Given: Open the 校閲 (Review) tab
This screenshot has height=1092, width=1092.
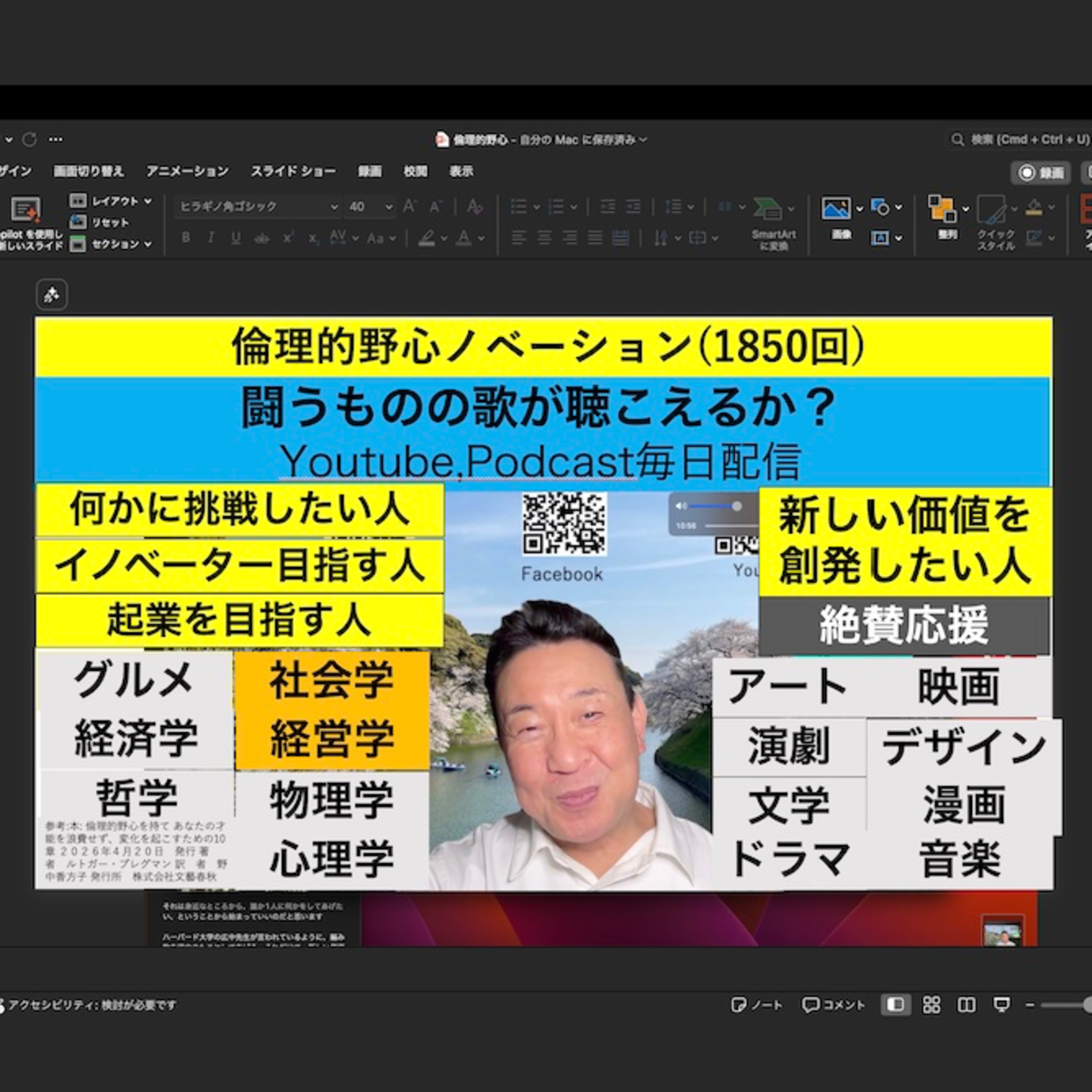Looking at the screenshot, I should click(415, 171).
